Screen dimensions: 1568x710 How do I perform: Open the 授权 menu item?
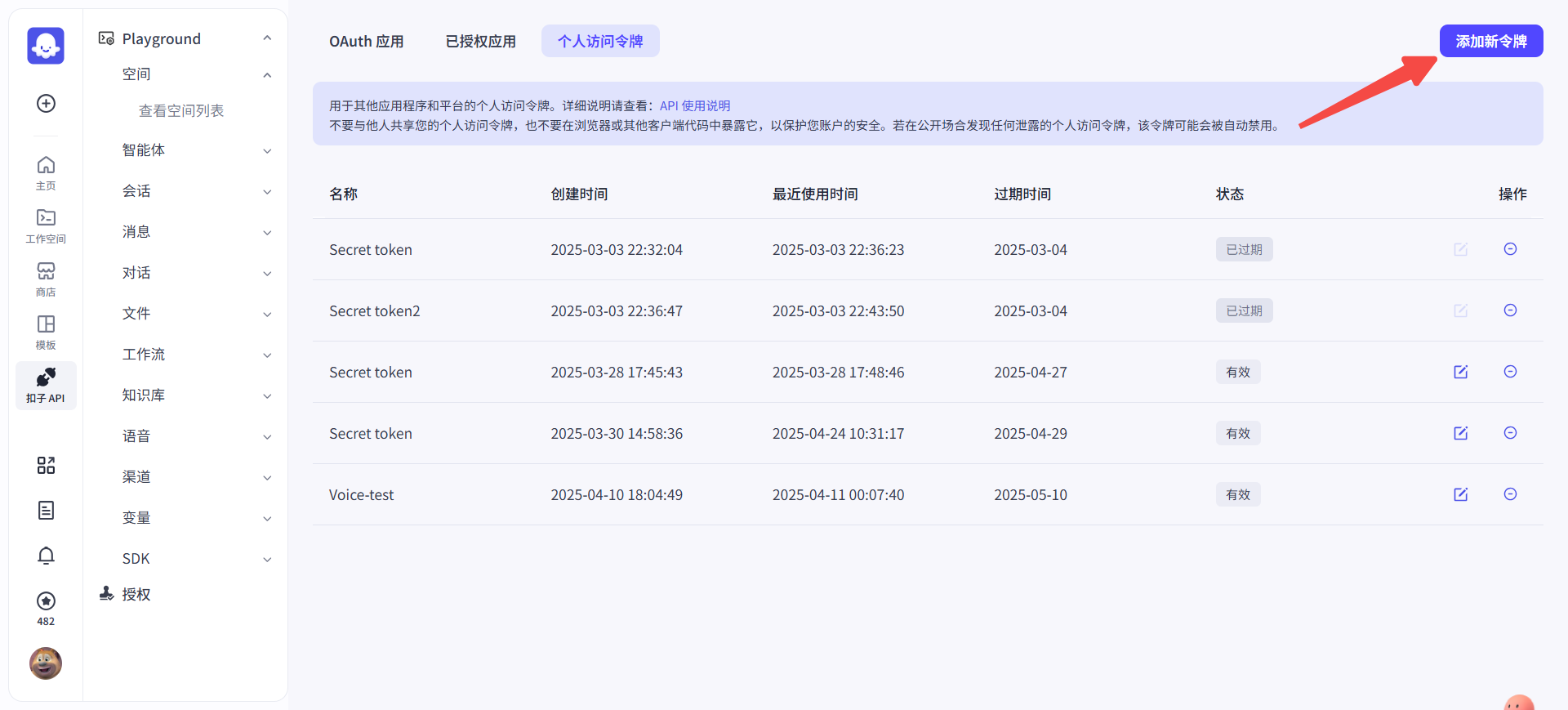pos(136,594)
